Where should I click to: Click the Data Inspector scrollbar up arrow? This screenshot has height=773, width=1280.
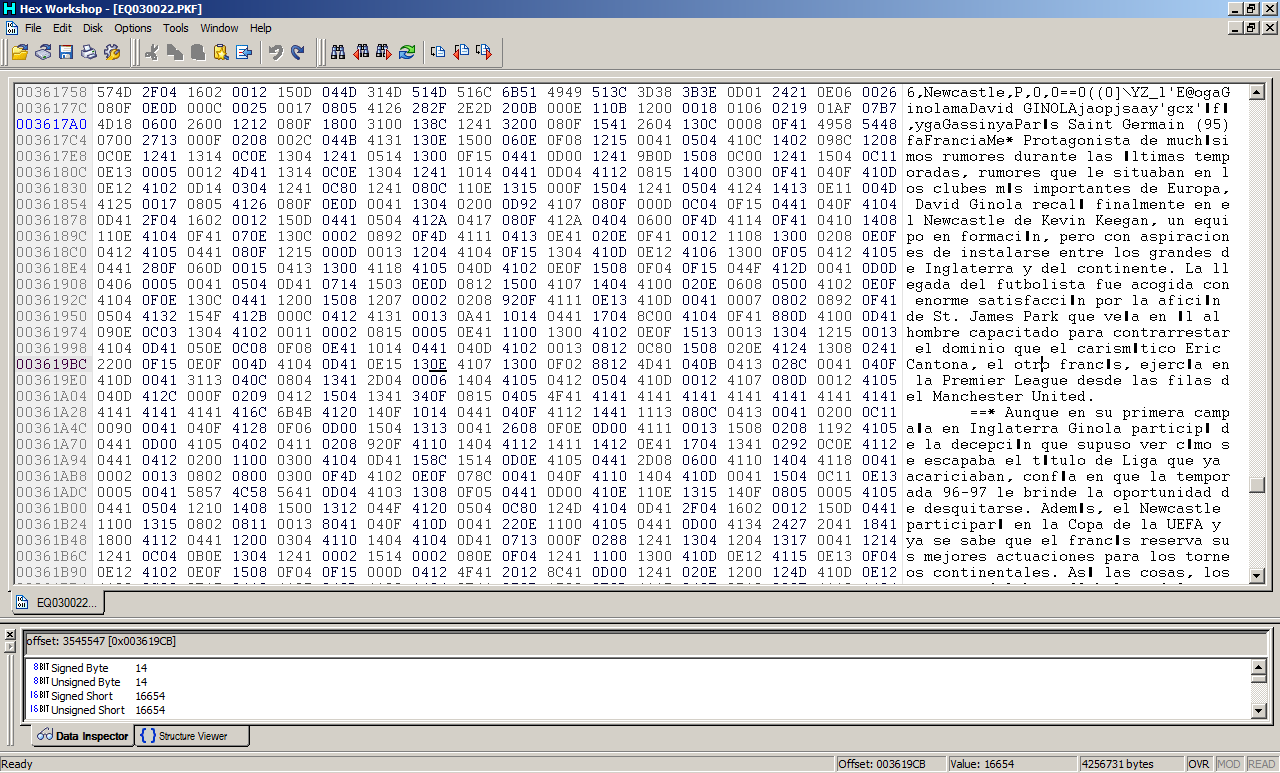coord(1258,668)
